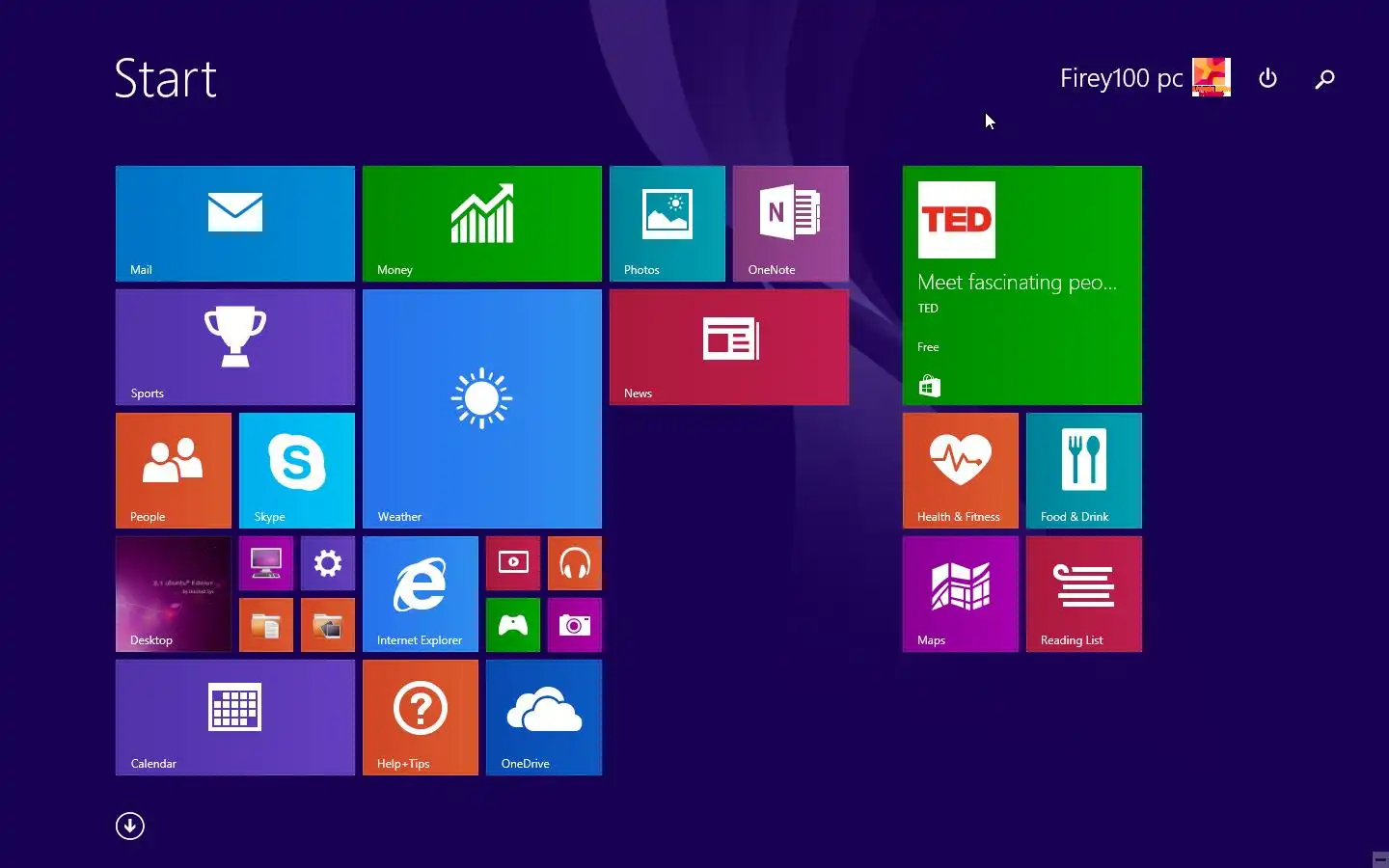Open the This PC computer monitor tile
Viewport: 1389px width, 868px height.
(266, 563)
